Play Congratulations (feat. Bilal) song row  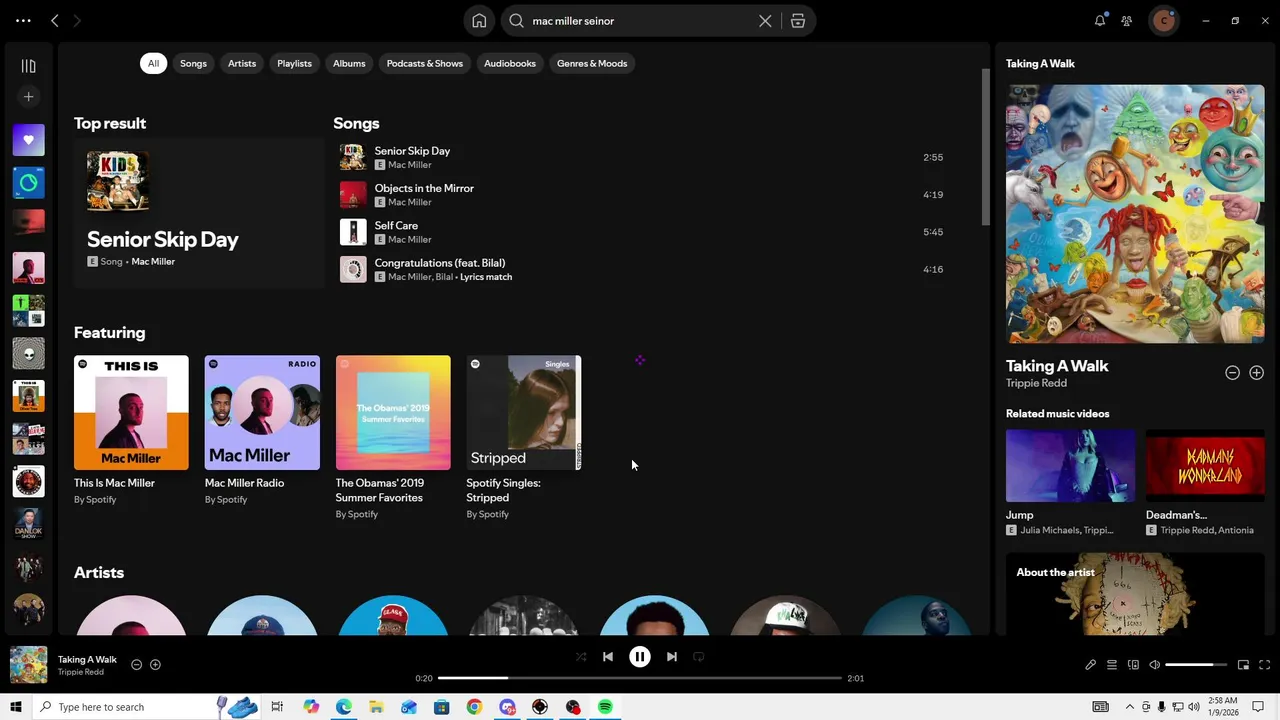click(x=641, y=269)
